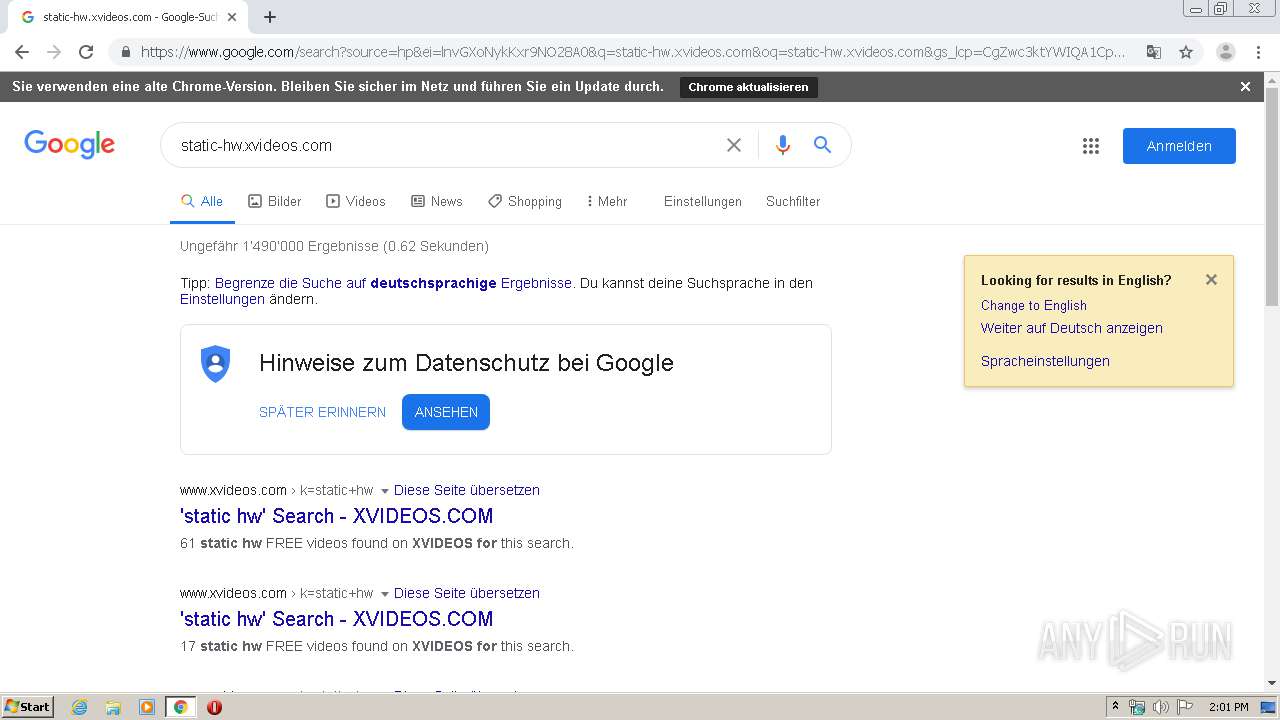Viewport: 1280px width, 720px height.
Task: Open the file explorer taskbar icon
Action: pos(113,707)
